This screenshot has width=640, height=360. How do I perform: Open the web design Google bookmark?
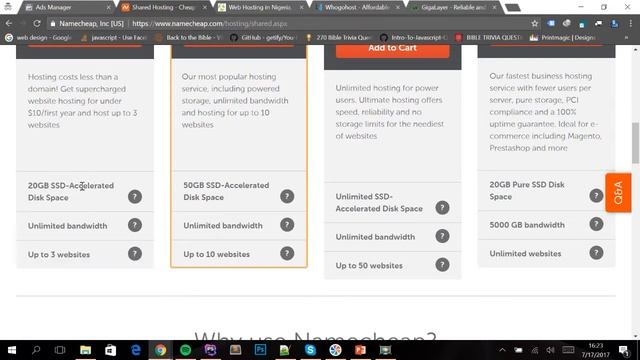(x=39, y=38)
